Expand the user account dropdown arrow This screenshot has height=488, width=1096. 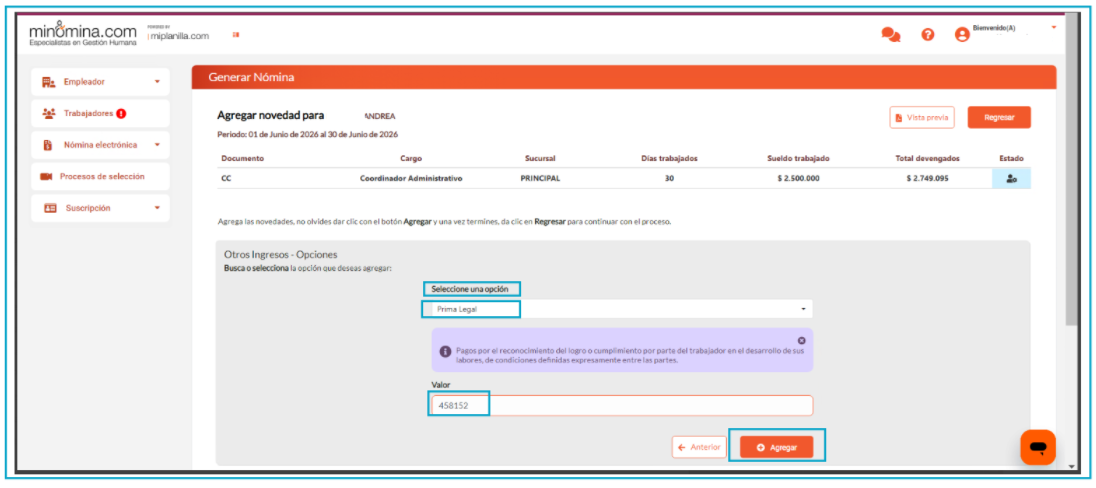[x=1053, y=27]
